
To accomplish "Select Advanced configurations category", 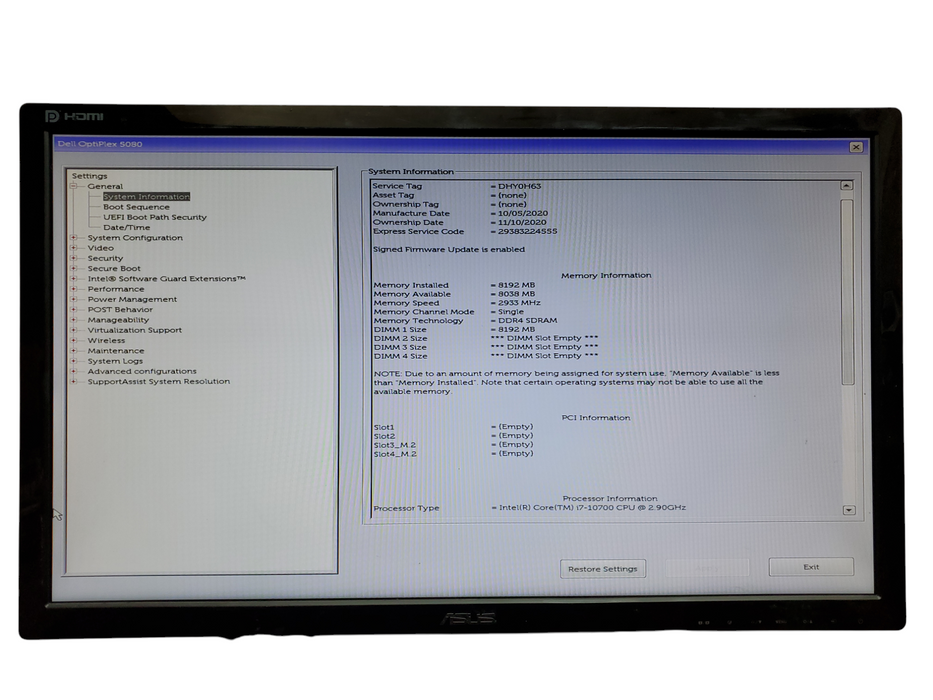I will (142, 371).
